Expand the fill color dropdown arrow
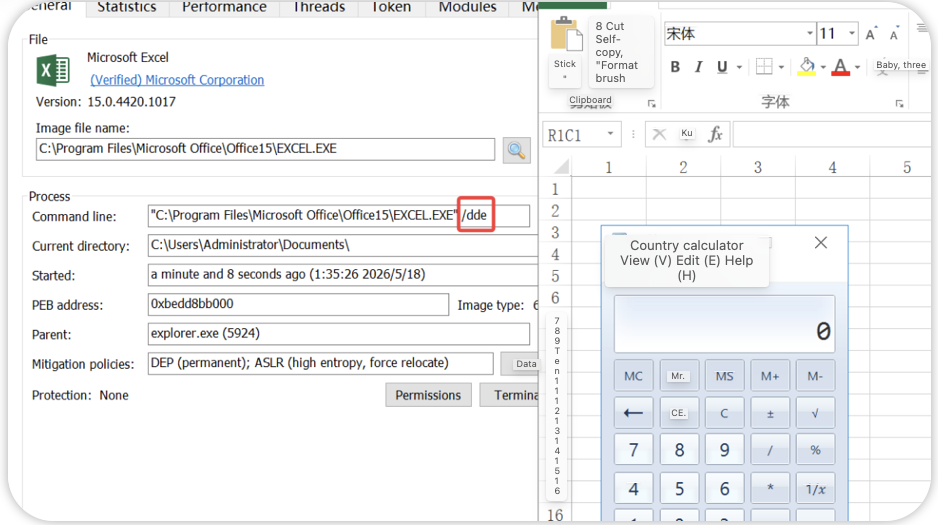The height and width of the screenshot is (525, 938). click(x=823, y=67)
